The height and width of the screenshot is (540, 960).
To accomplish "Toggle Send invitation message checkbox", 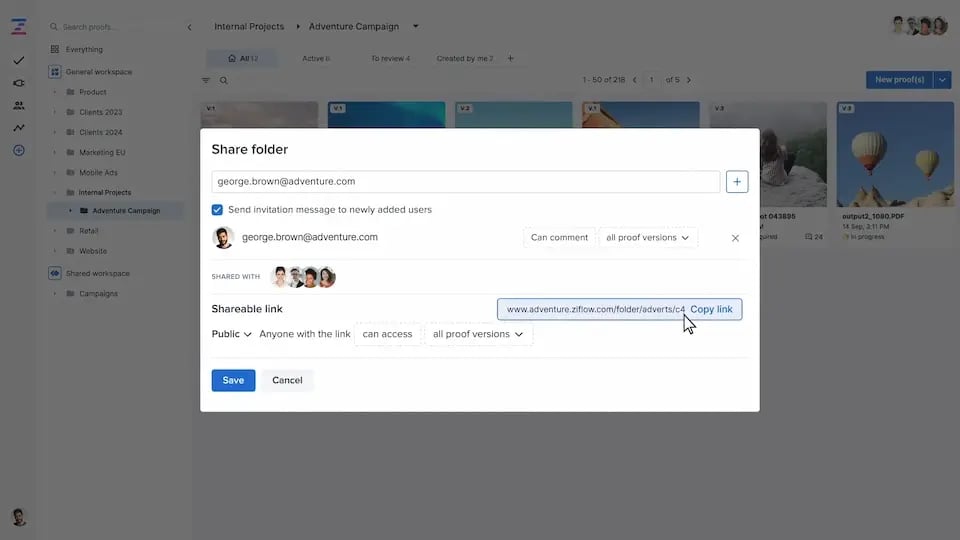I will (x=217, y=209).
